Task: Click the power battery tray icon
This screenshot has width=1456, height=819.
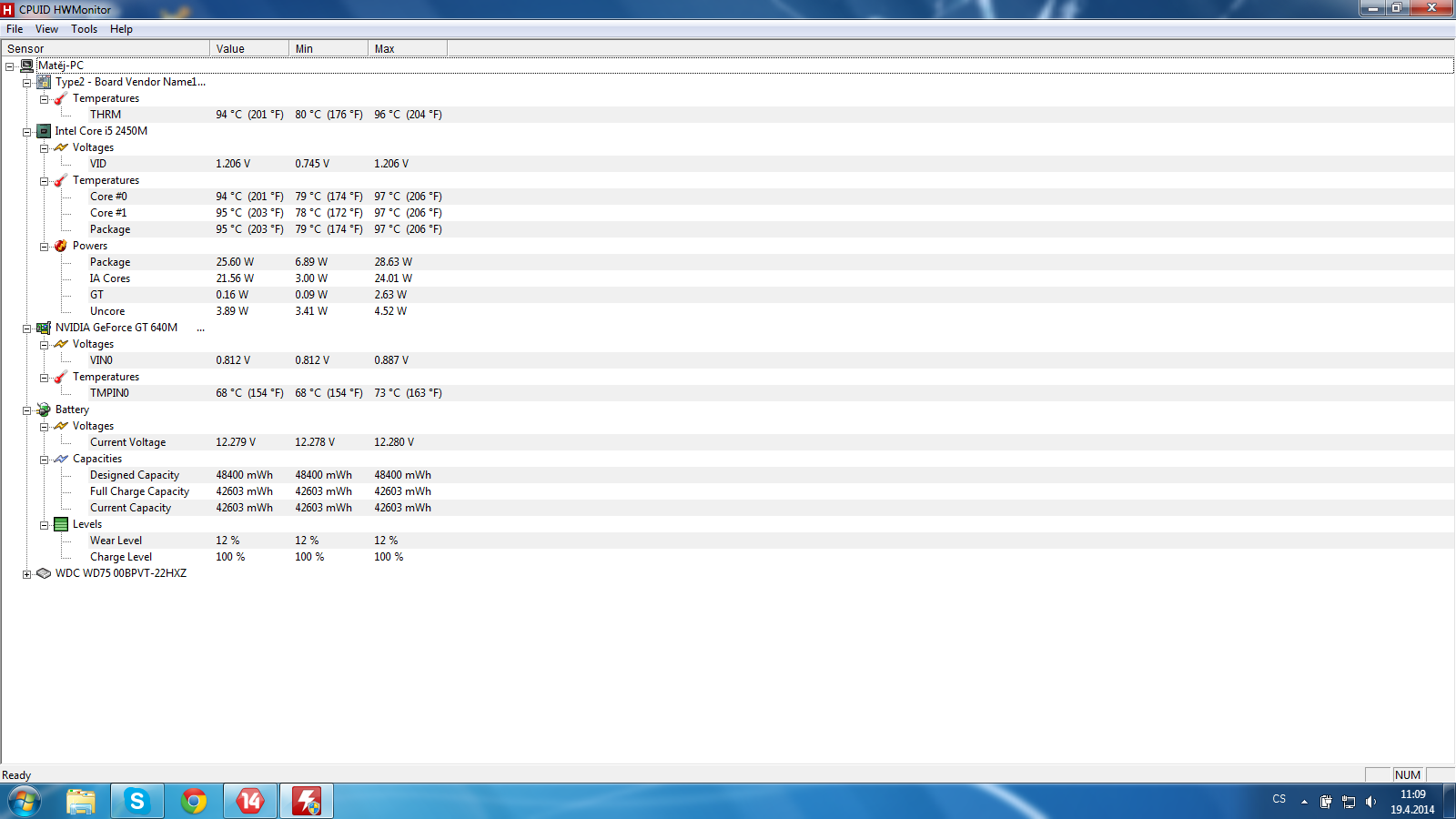Action: click(1326, 802)
